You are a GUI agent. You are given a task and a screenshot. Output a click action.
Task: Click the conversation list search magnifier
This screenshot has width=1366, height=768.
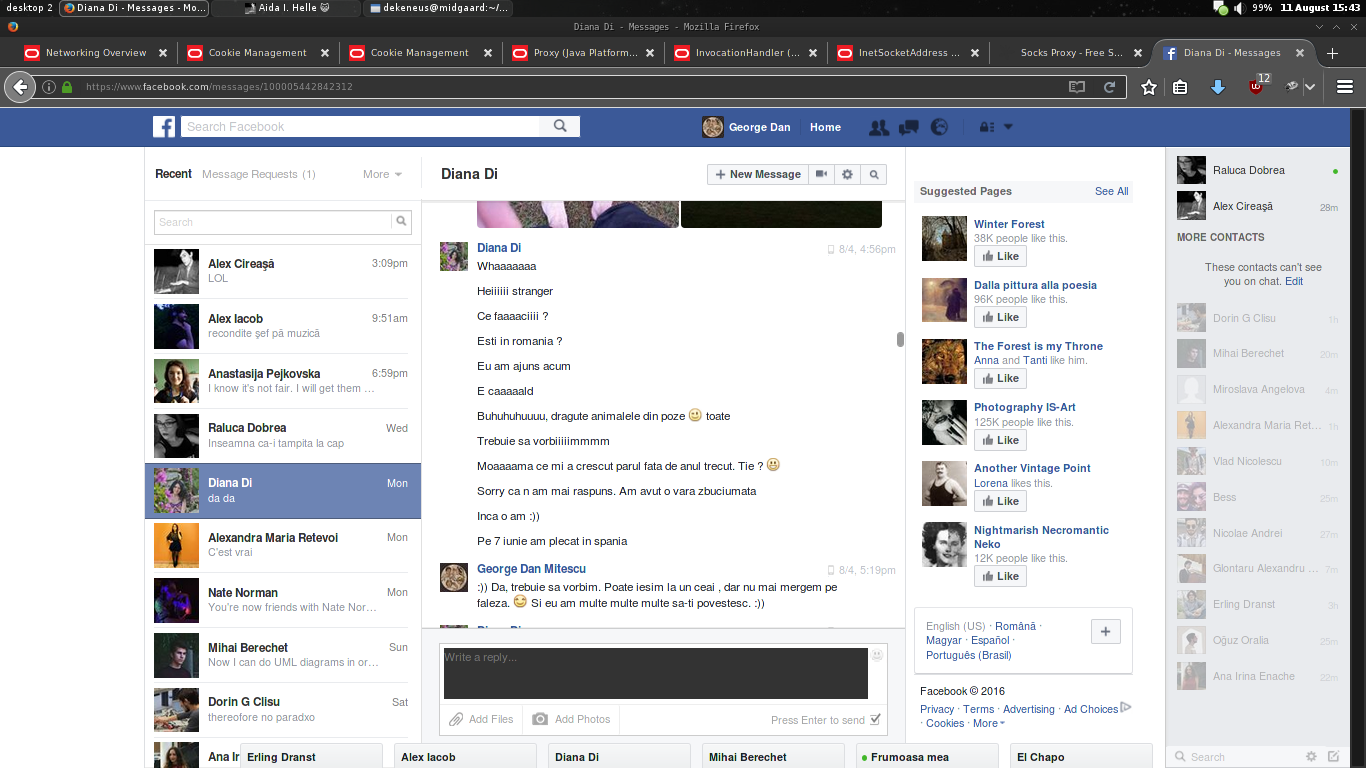[401, 222]
